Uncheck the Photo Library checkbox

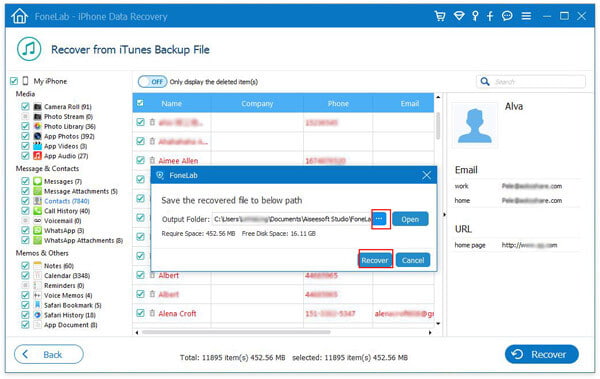coord(25,126)
